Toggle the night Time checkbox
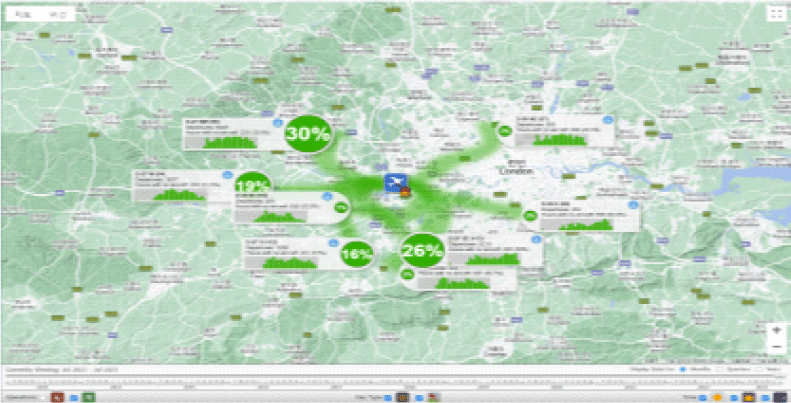This screenshot has height=403, width=791. click(x=765, y=397)
